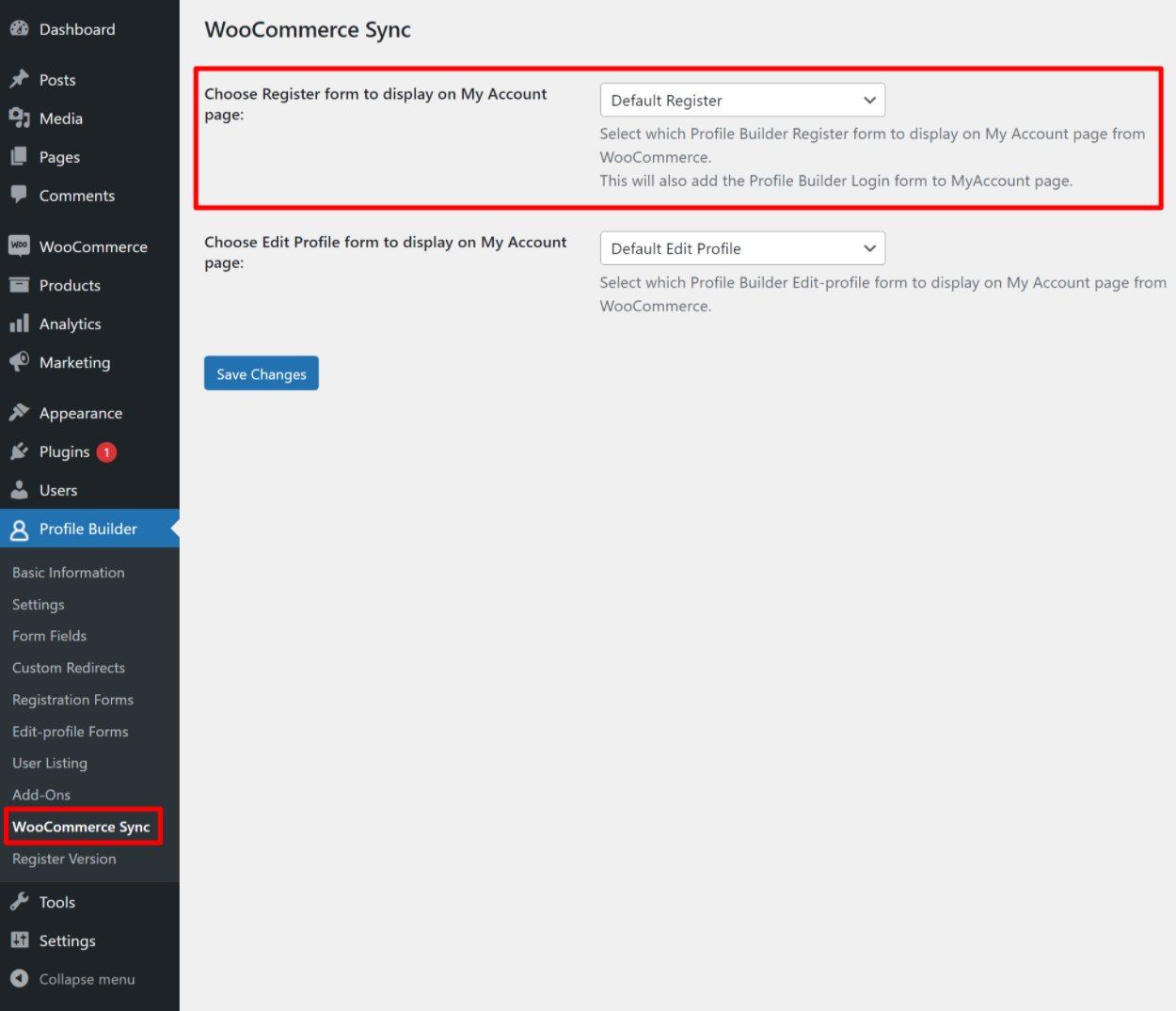The image size is (1176, 1011).
Task: Click the WooCommerce woo logo icon
Action: 19,246
